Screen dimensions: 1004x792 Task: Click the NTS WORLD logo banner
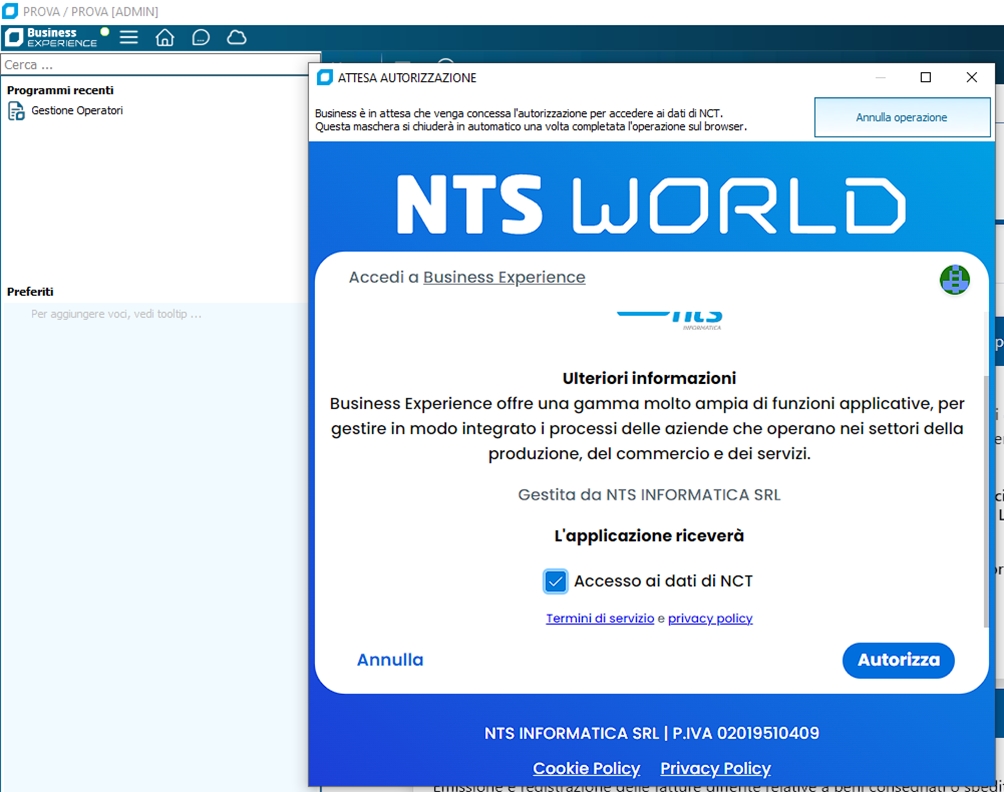[x=651, y=205]
